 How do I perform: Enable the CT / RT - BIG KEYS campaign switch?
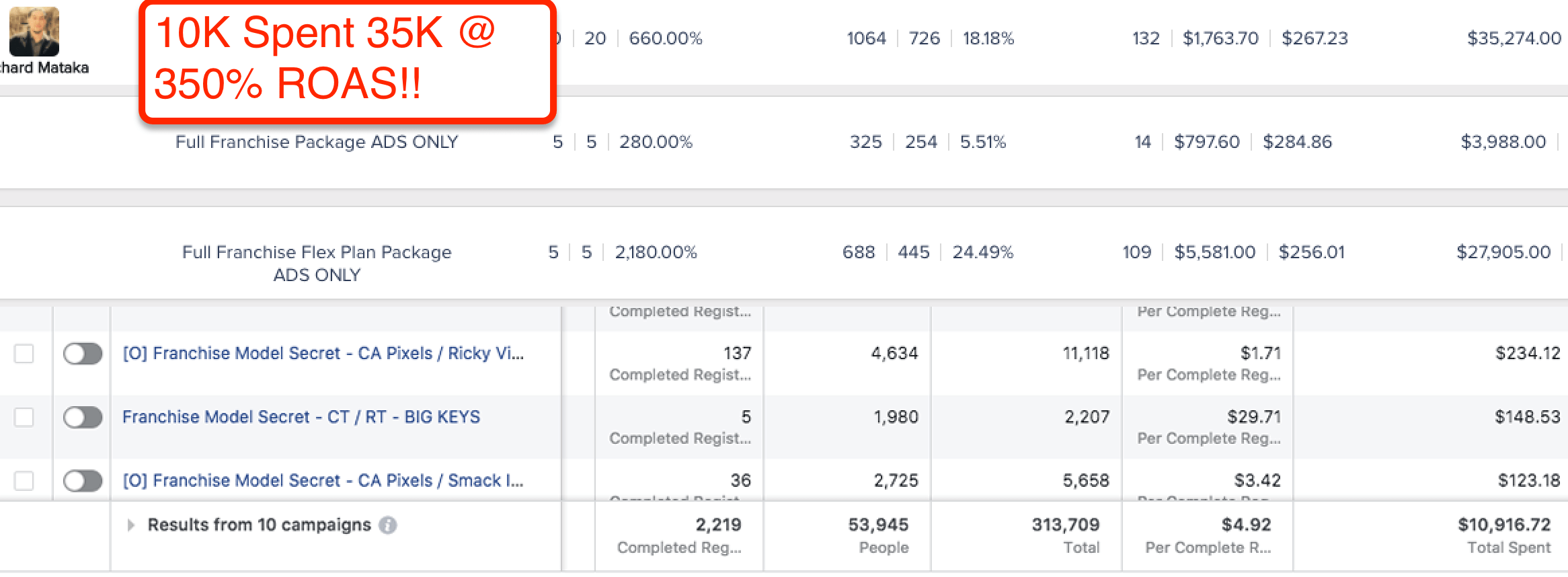coord(83,417)
